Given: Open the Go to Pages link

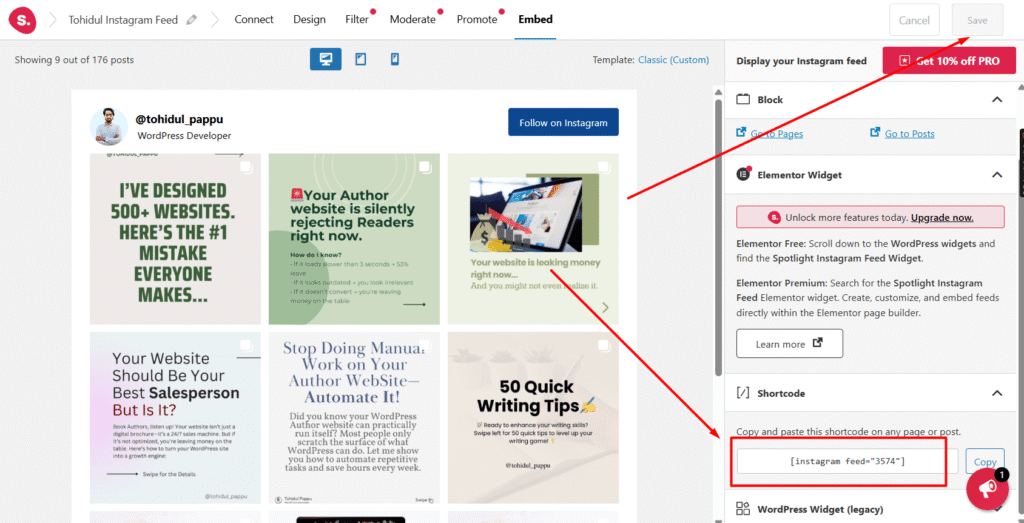Looking at the screenshot, I should coord(776,134).
